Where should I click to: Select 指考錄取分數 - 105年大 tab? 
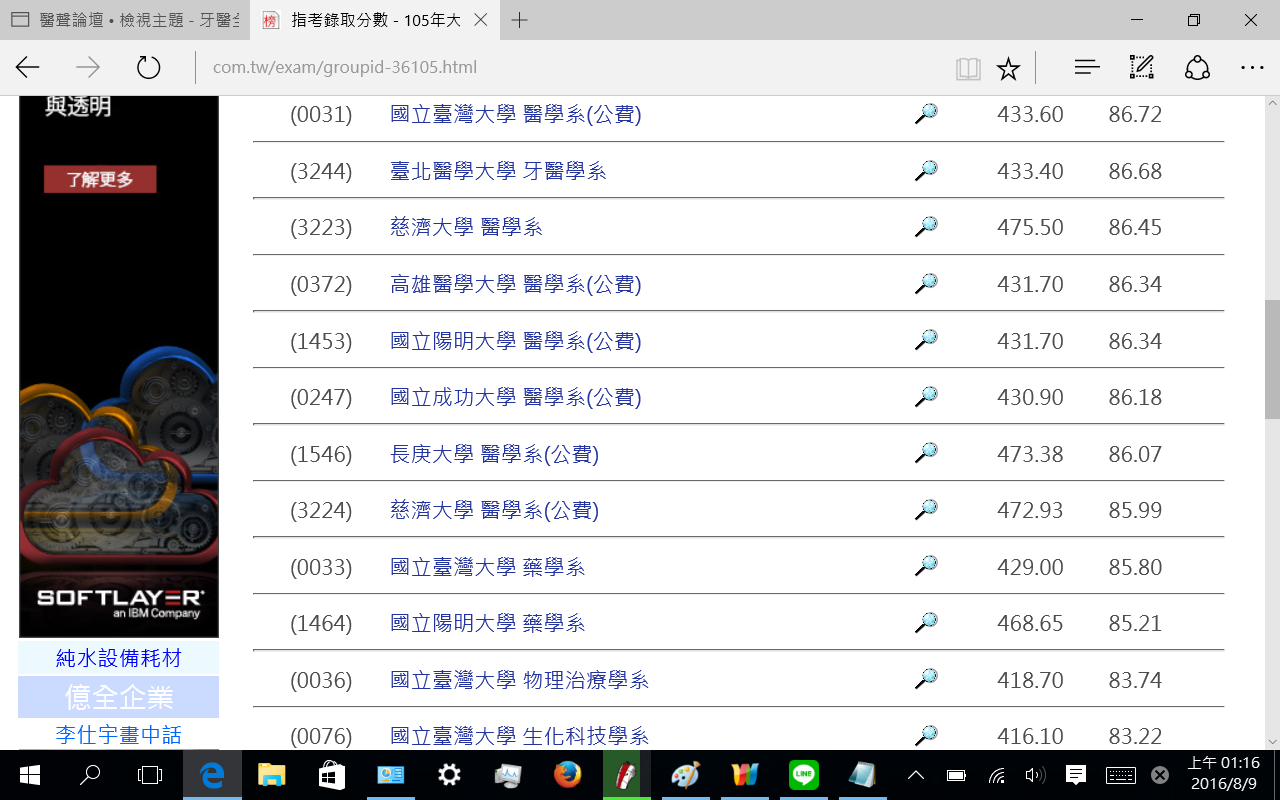[375, 20]
